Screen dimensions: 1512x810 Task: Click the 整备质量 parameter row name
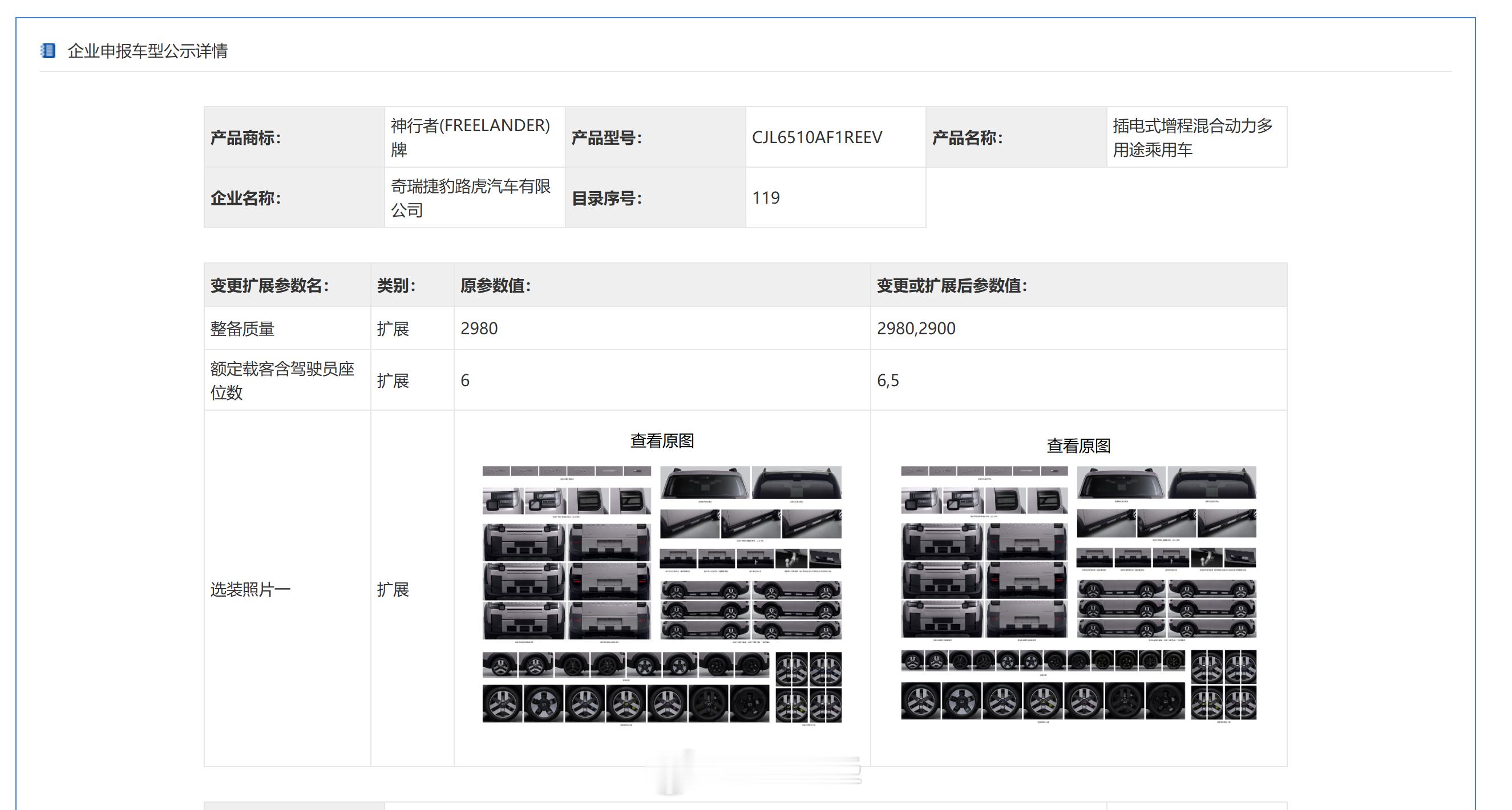pos(242,329)
